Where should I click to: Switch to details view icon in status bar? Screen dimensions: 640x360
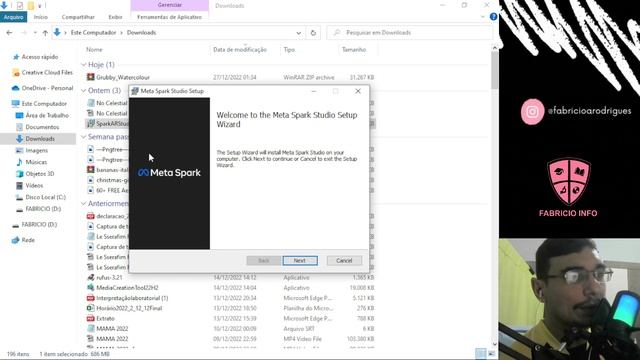click(481, 353)
